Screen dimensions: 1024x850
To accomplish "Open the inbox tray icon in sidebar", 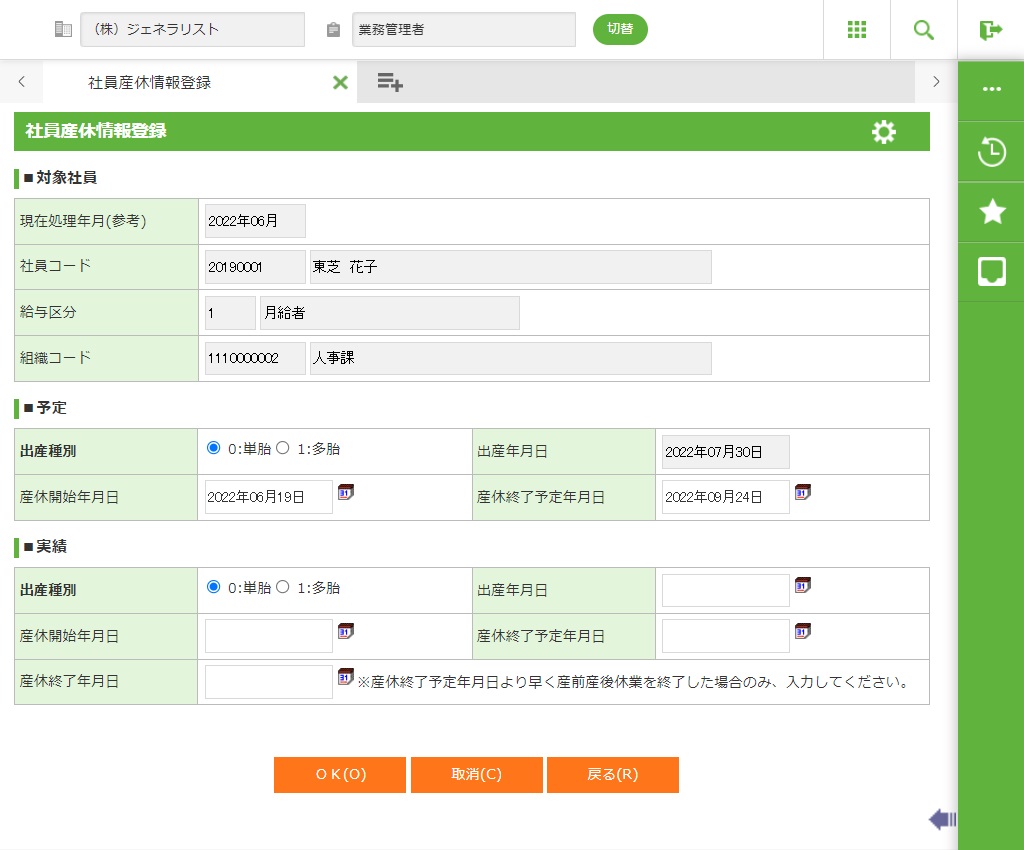I will [x=991, y=271].
